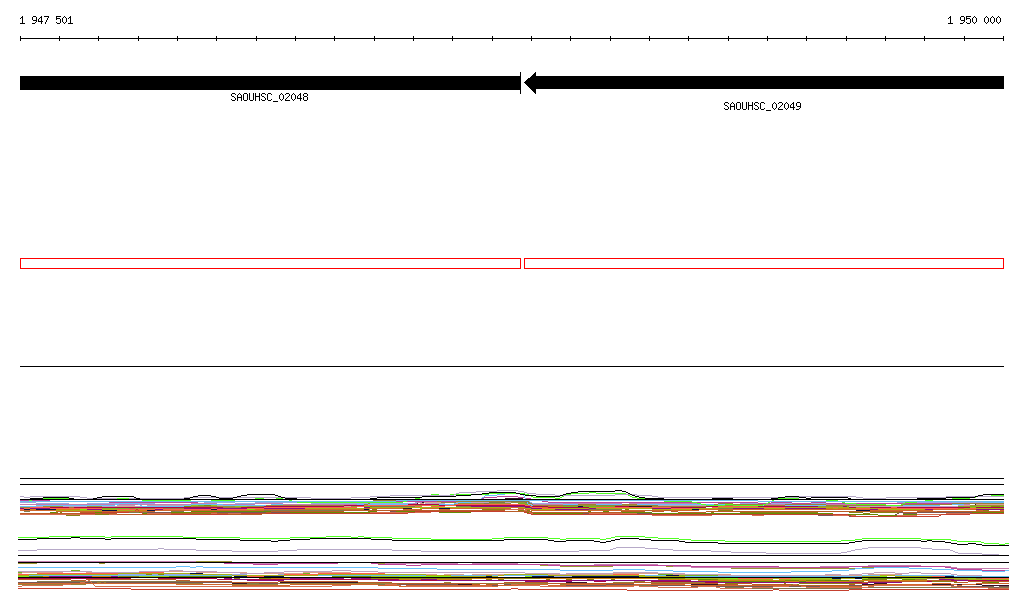Screen dimensions: 1024x611
Task: Click the start coordinate 1 947 501
Action: [46, 20]
